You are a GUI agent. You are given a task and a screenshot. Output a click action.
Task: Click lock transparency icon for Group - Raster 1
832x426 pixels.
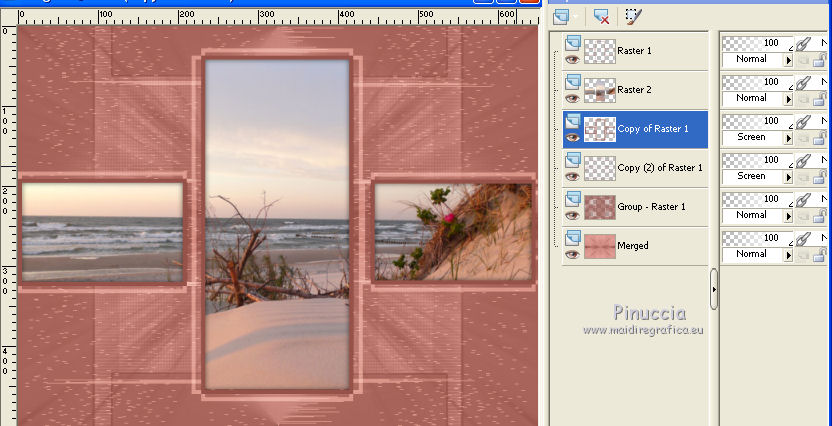(820, 215)
